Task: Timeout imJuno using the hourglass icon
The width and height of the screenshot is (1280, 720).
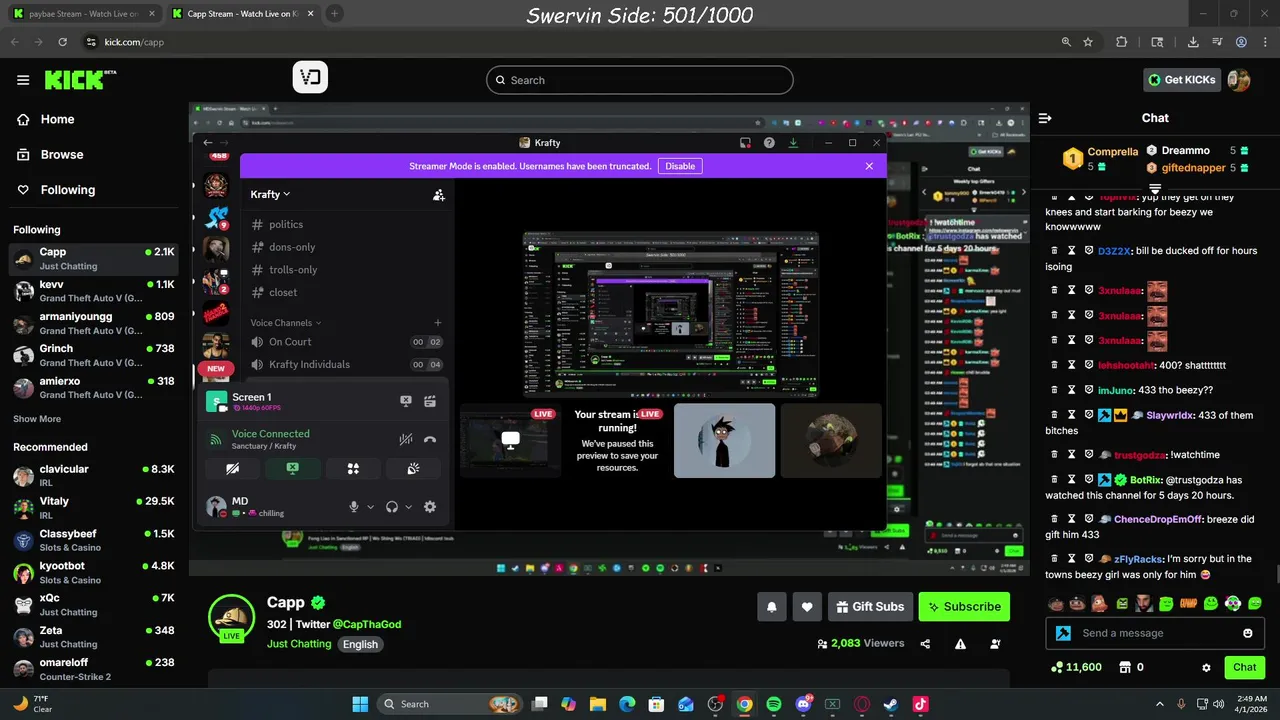Action: click(x=1071, y=390)
